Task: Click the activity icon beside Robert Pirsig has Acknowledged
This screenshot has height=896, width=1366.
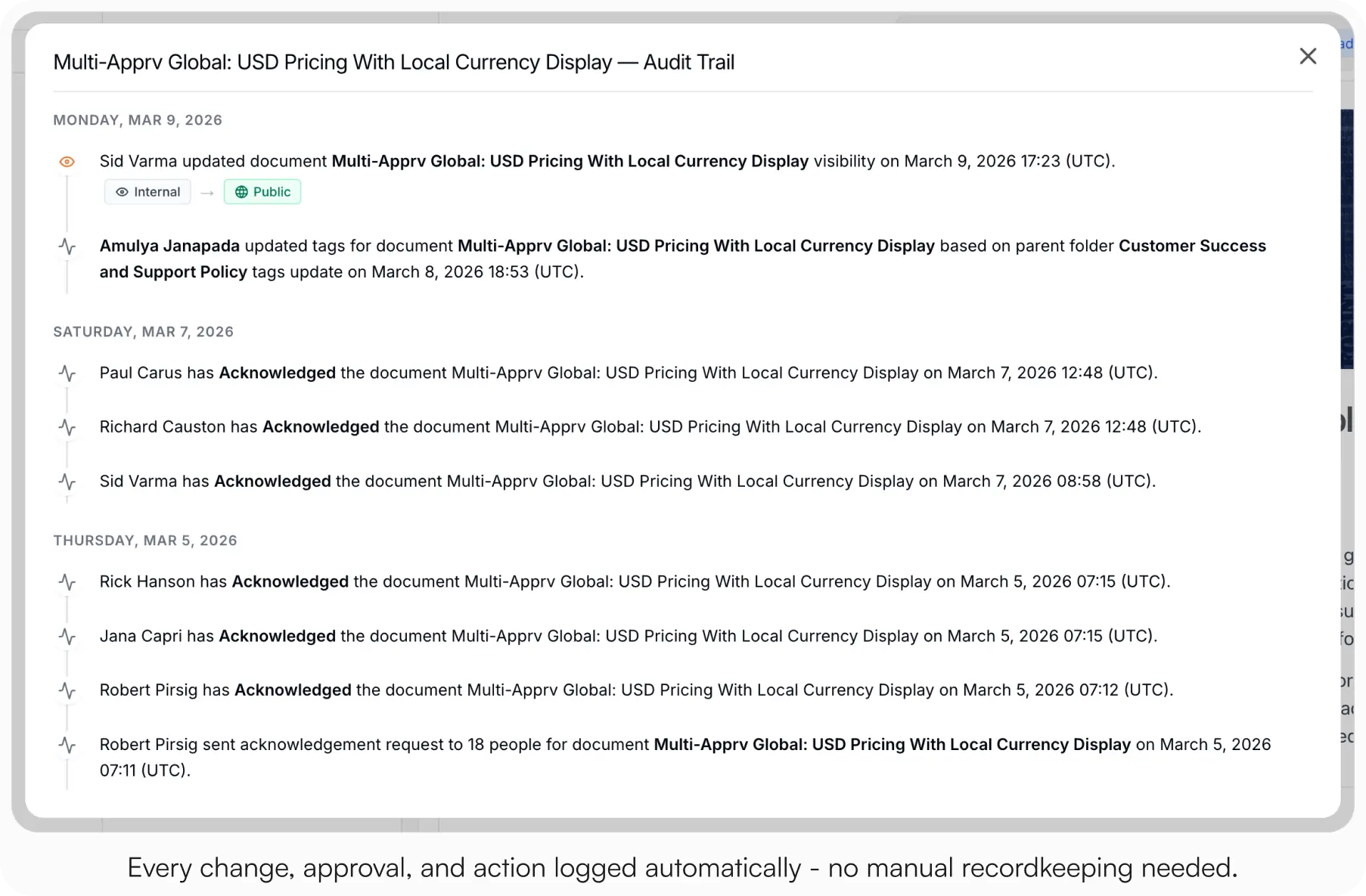Action: pos(67,690)
